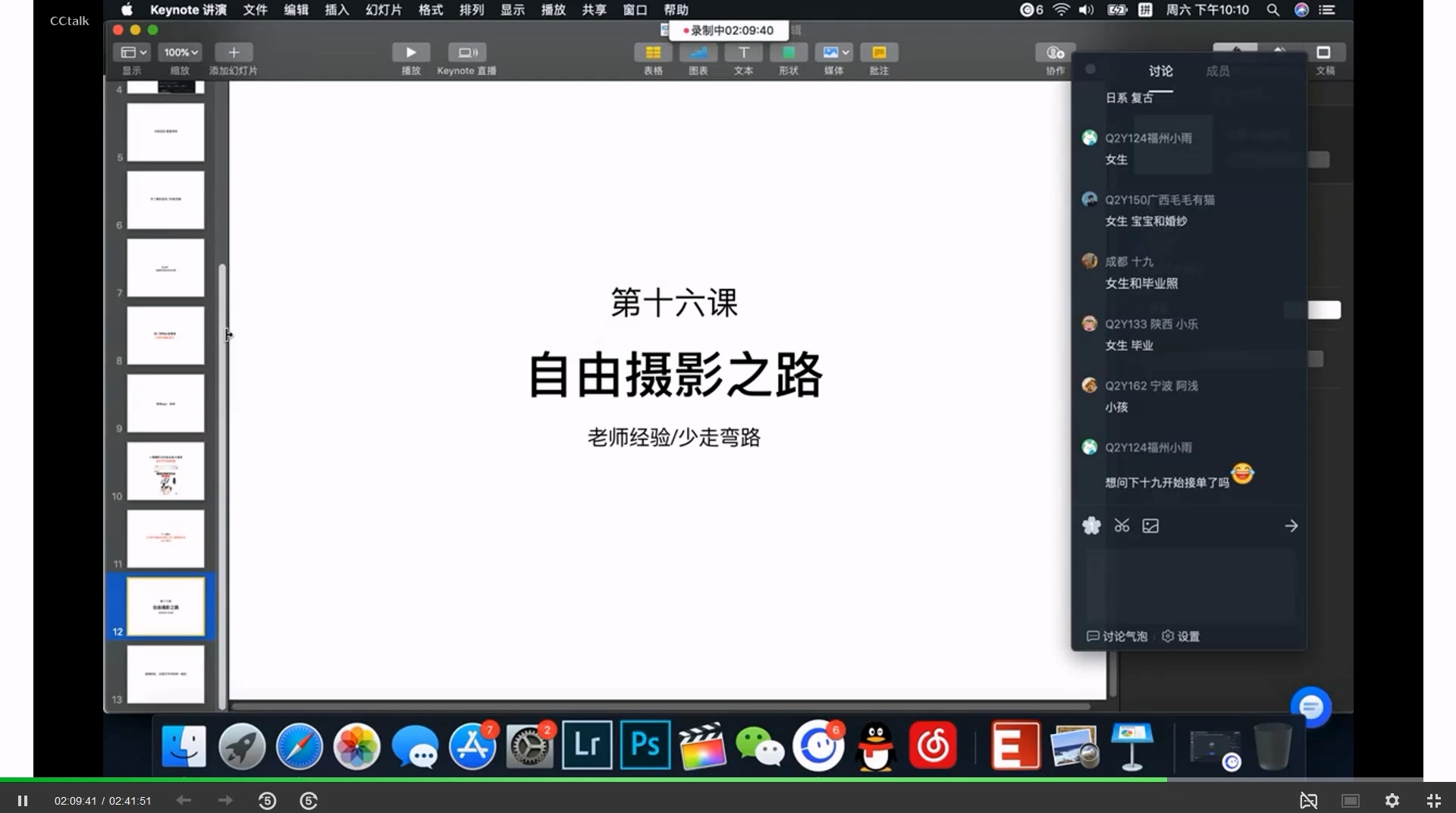Open Keynote Live broadcast icon
The width and height of the screenshot is (1456, 813).
(467, 52)
